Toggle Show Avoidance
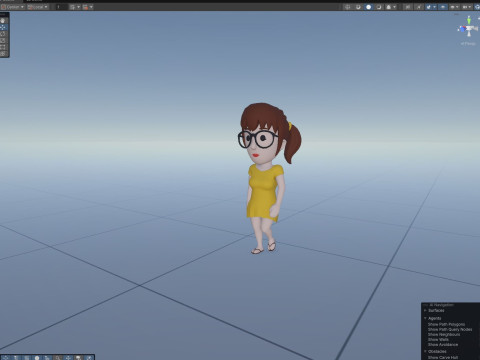This screenshot has width=480, height=360. point(443,344)
